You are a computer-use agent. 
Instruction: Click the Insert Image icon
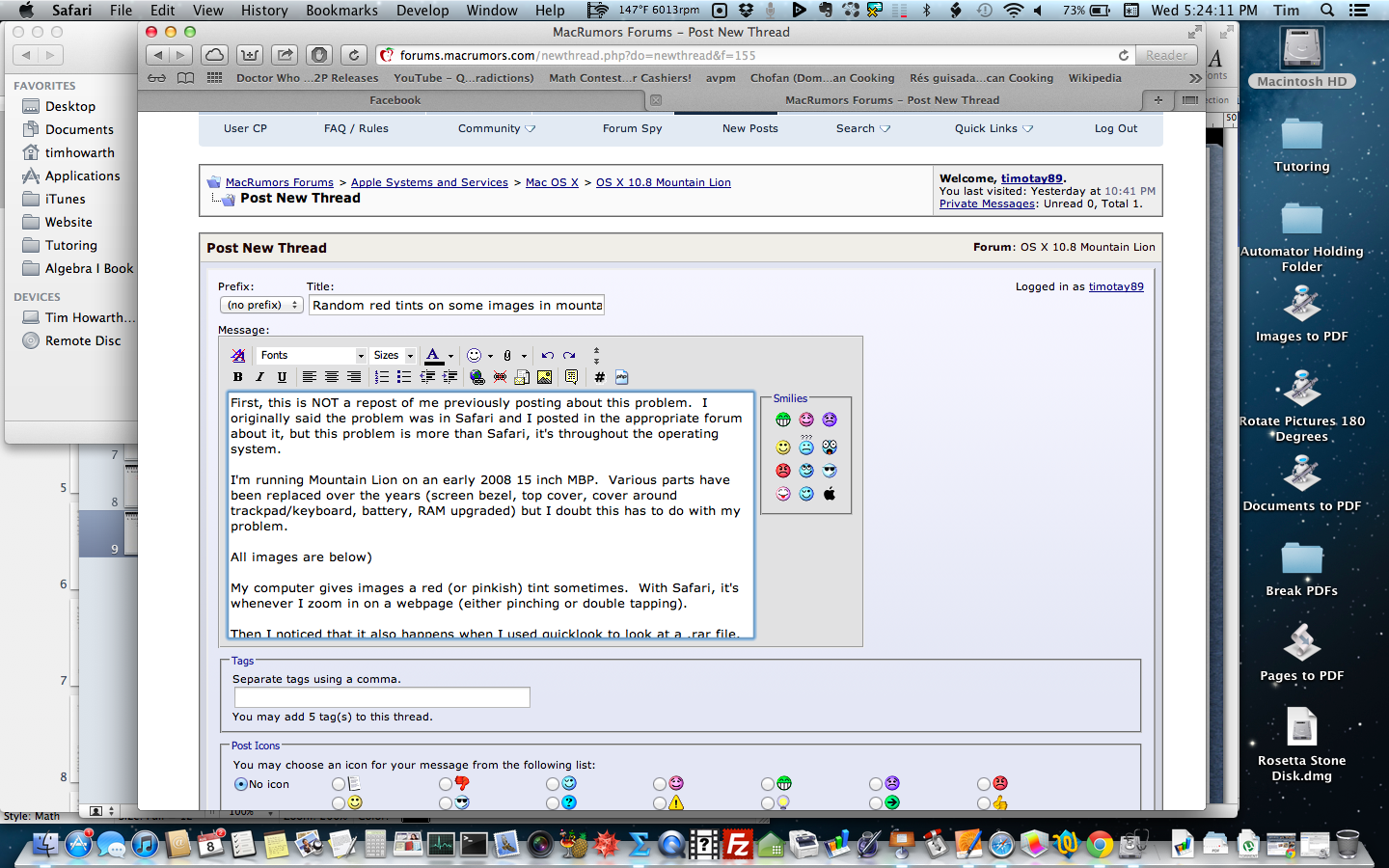coord(545,377)
